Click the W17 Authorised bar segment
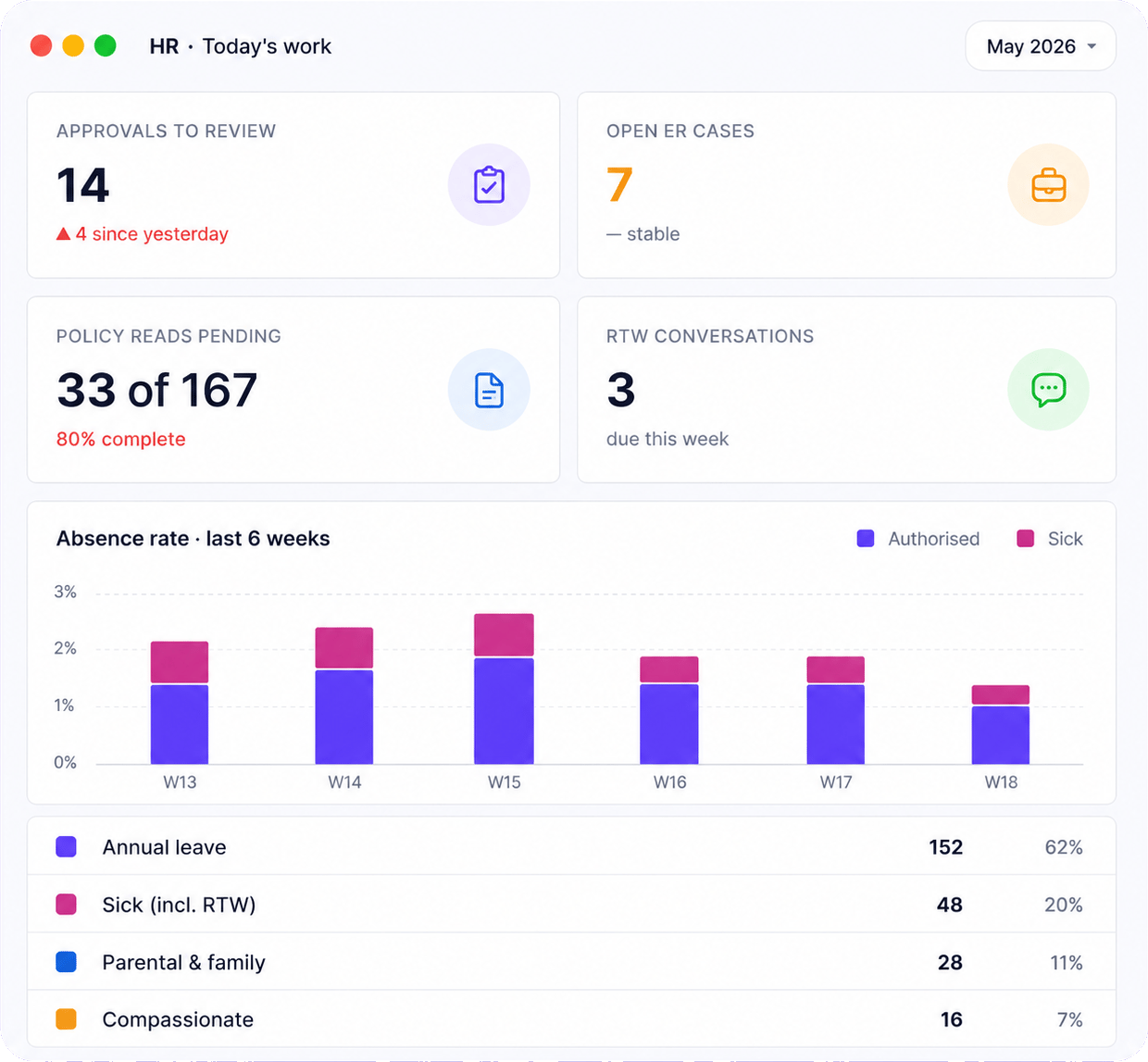Image resolution: width=1148 pixels, height=1062 pixels. (836, 725)
